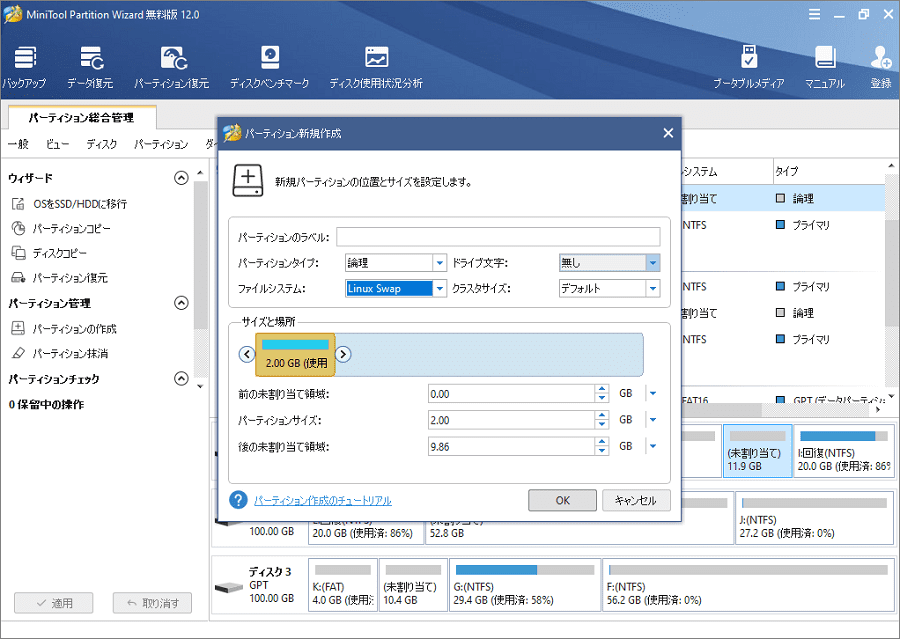This screenshot has height=639, width=900.
Task: Click the new partition drive icon in dialog
Action: (248, 181)
